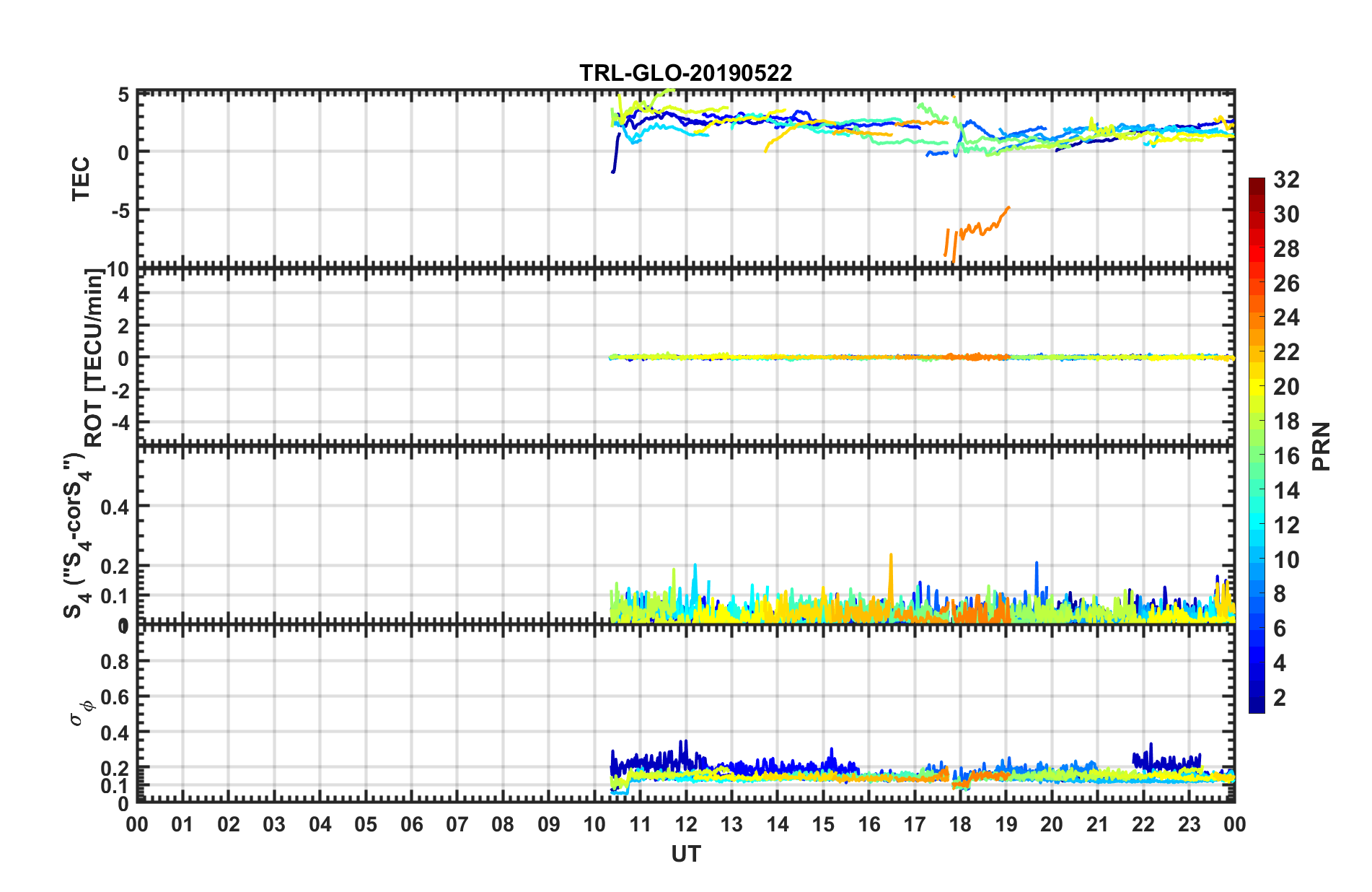This screenshot has width=1372, height=892.
Task: Click the dark blue sigma phi trace near 12 UT
Action: tap(684, 756)
